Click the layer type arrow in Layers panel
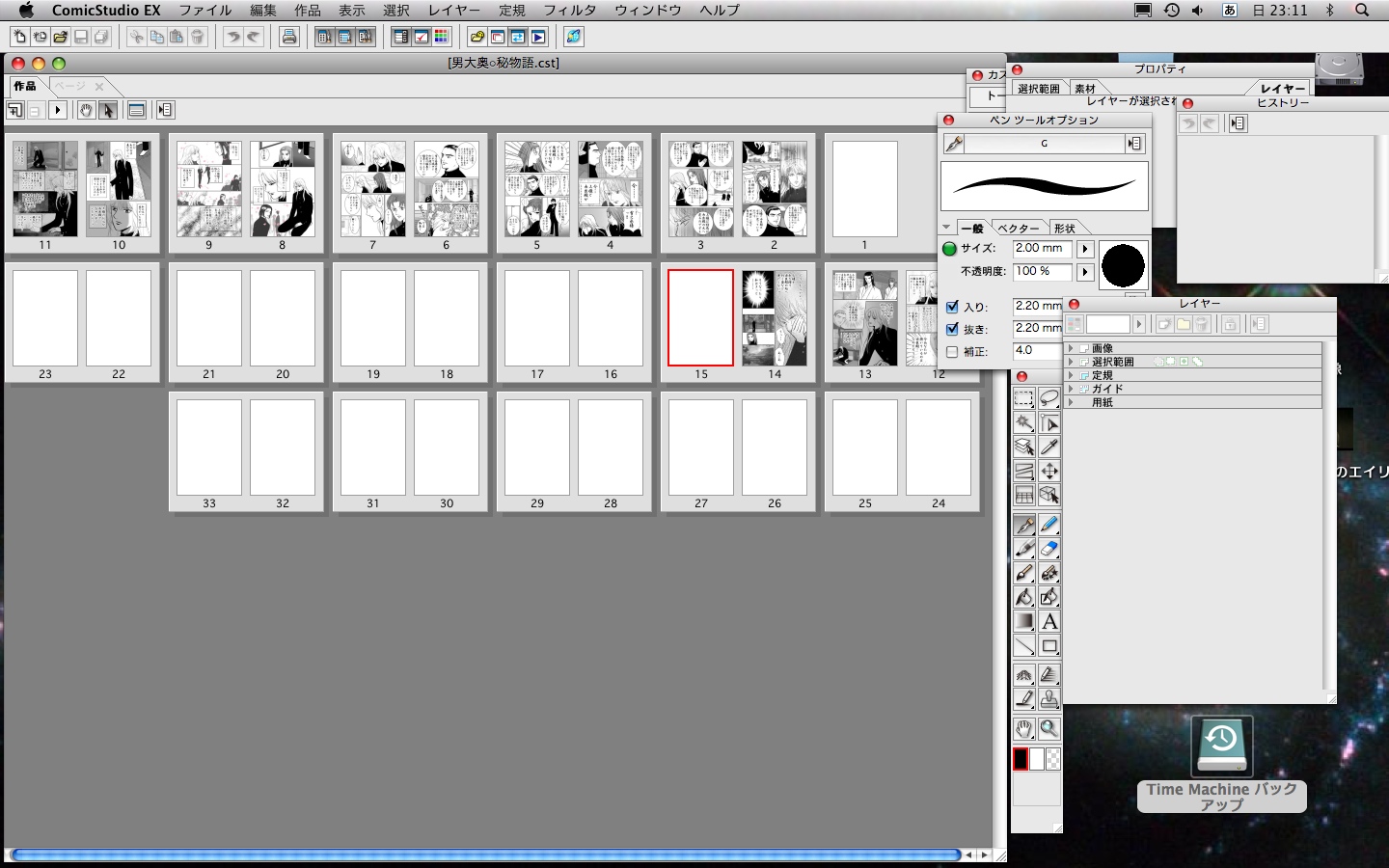 pos(1139,325)
